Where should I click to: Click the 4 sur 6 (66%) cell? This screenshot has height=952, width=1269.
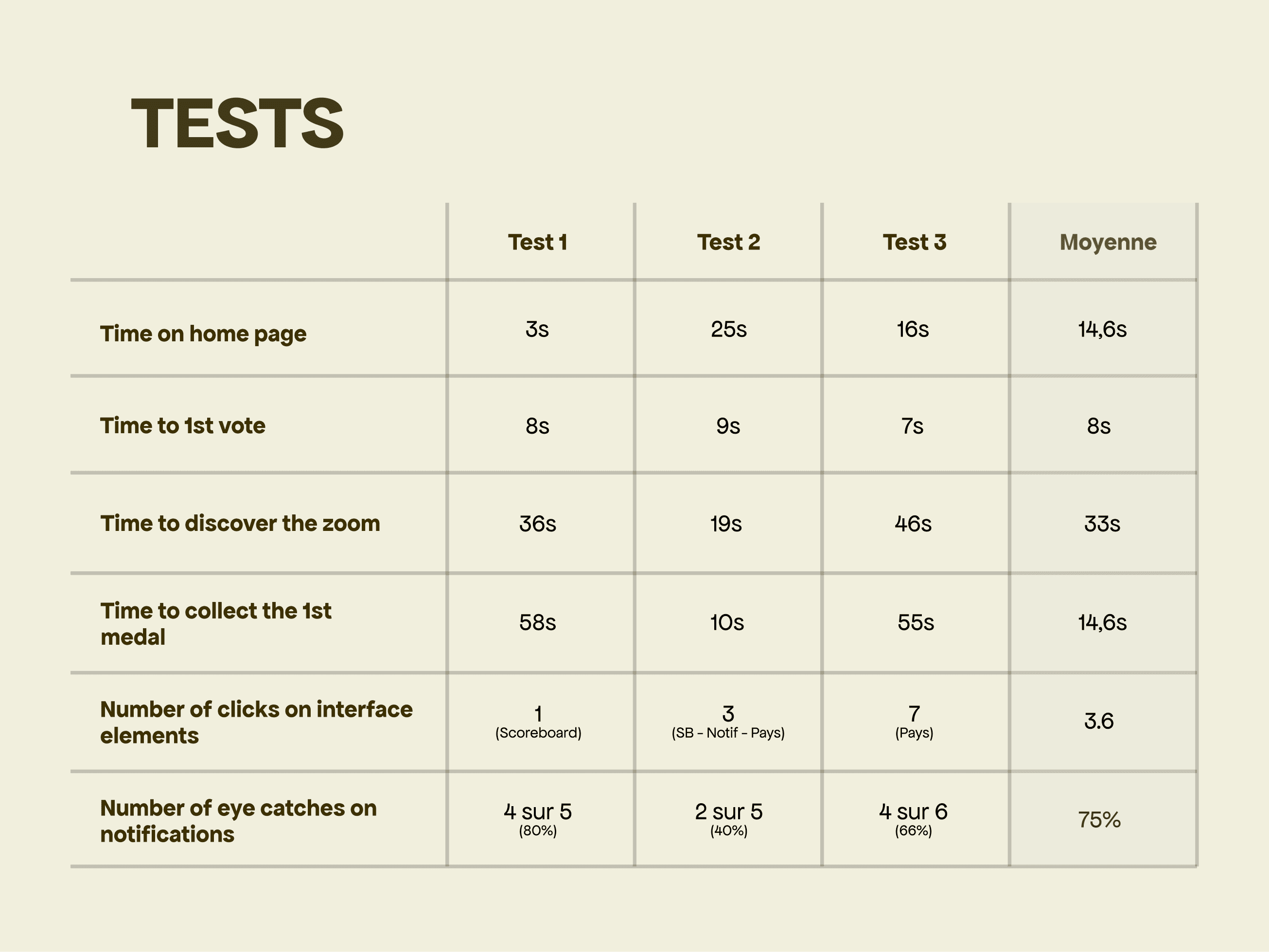913,819
